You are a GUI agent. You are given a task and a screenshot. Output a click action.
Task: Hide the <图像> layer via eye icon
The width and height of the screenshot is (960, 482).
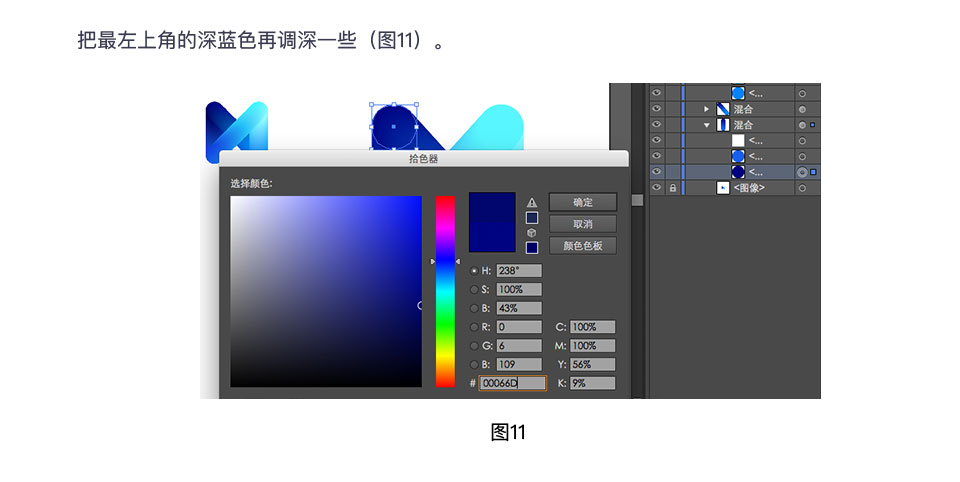point(656,188)
